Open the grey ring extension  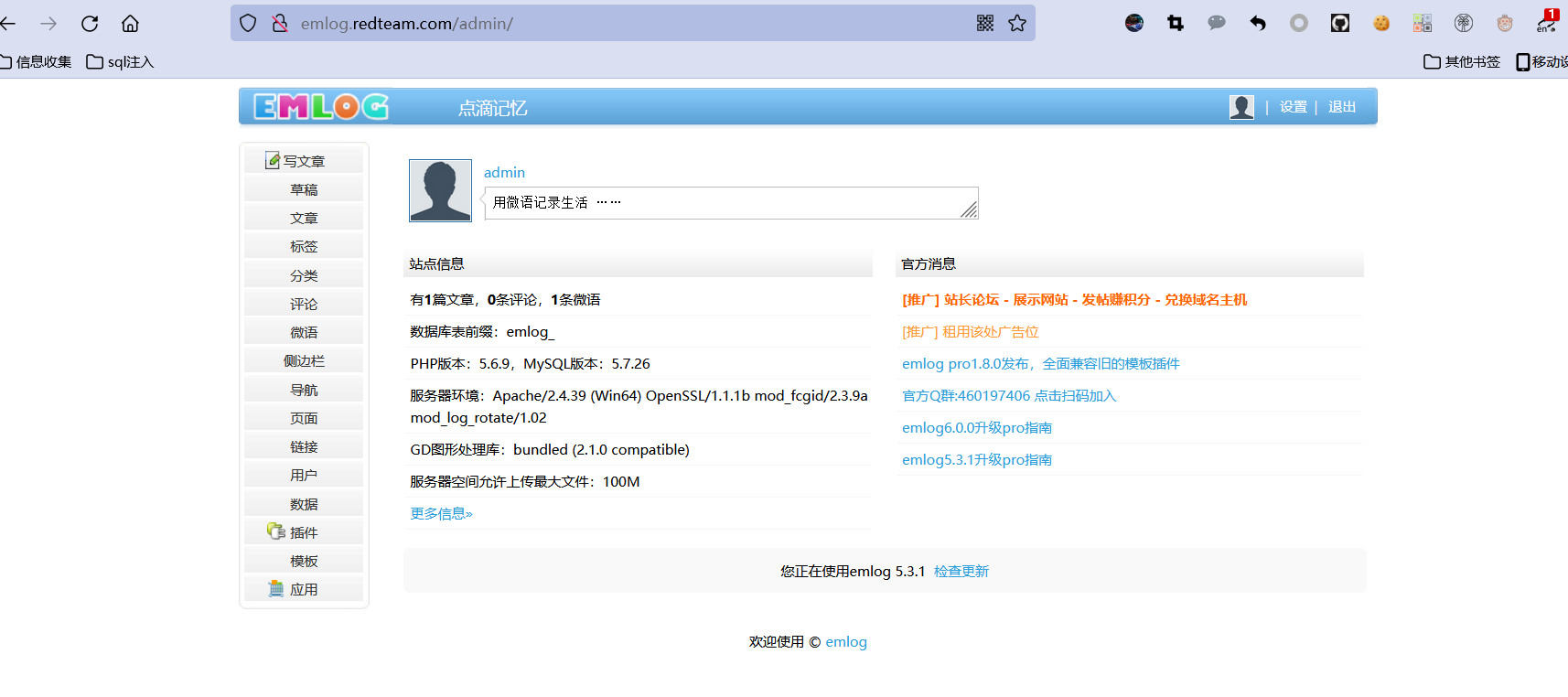(x=1299, y=24)
